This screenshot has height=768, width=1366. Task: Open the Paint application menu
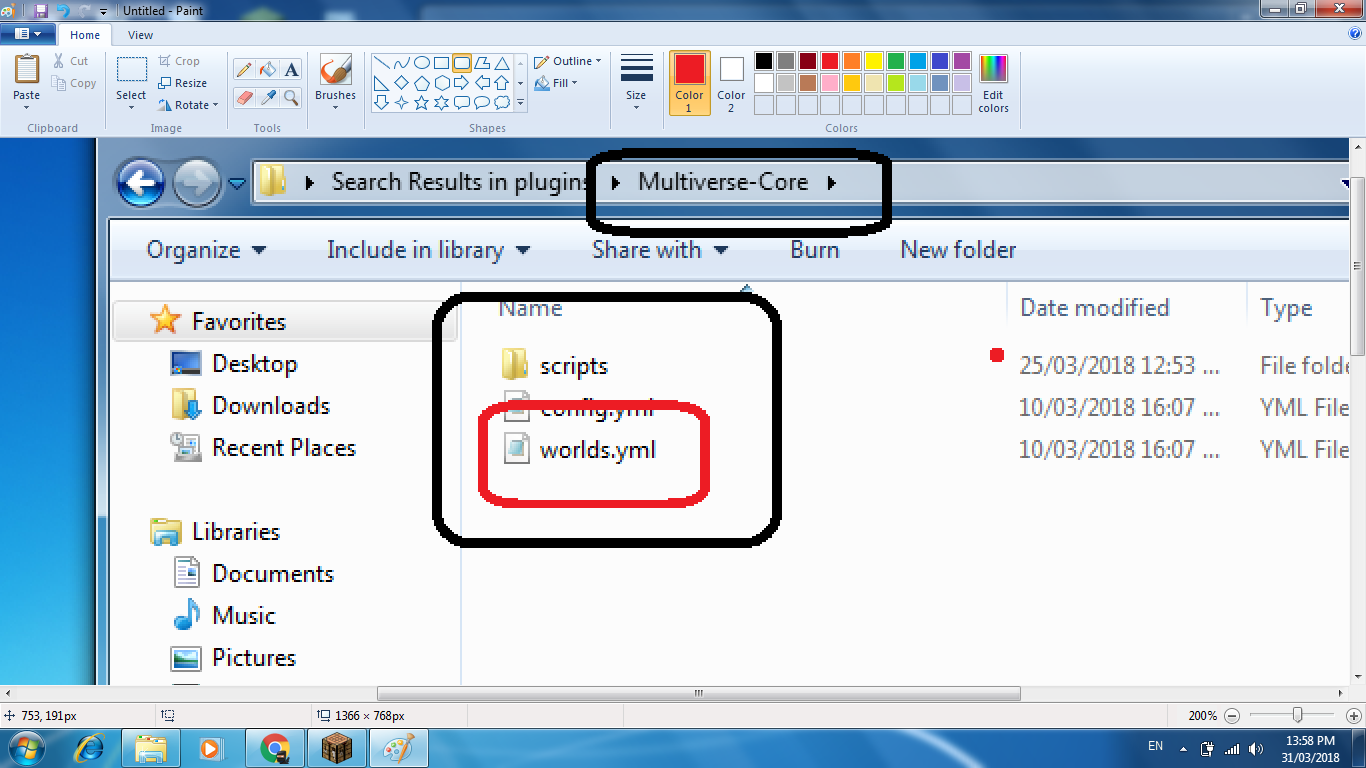click(29, 34)
